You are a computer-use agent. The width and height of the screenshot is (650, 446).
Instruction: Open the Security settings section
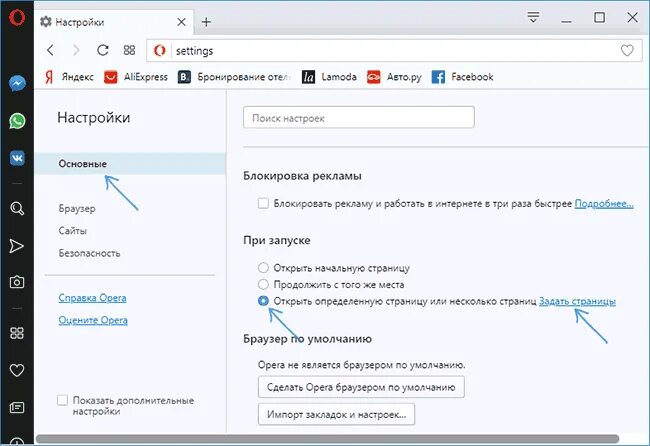89,253
